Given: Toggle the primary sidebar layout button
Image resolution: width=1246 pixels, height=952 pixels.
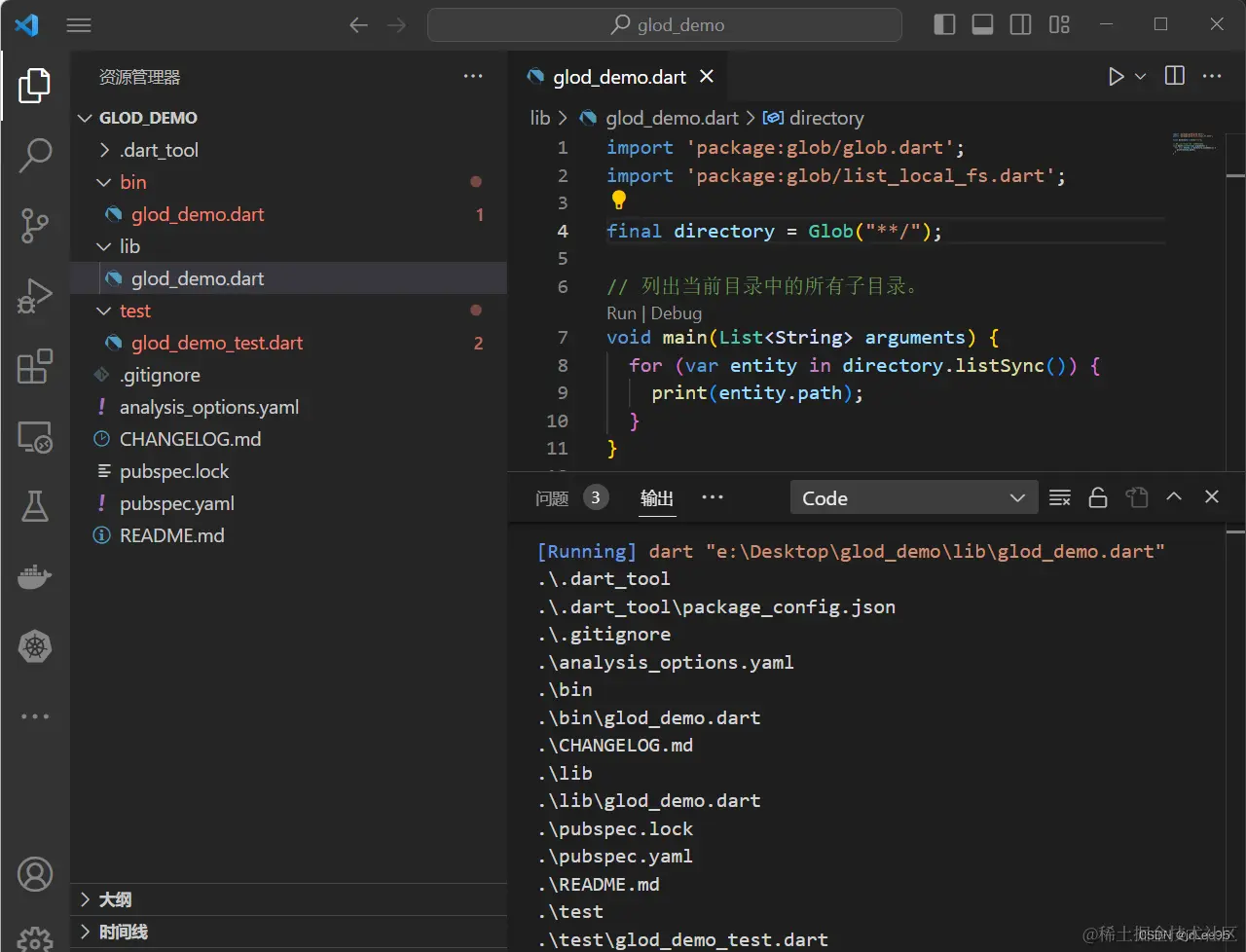Looking at the screenshot, I should [944, 24].
